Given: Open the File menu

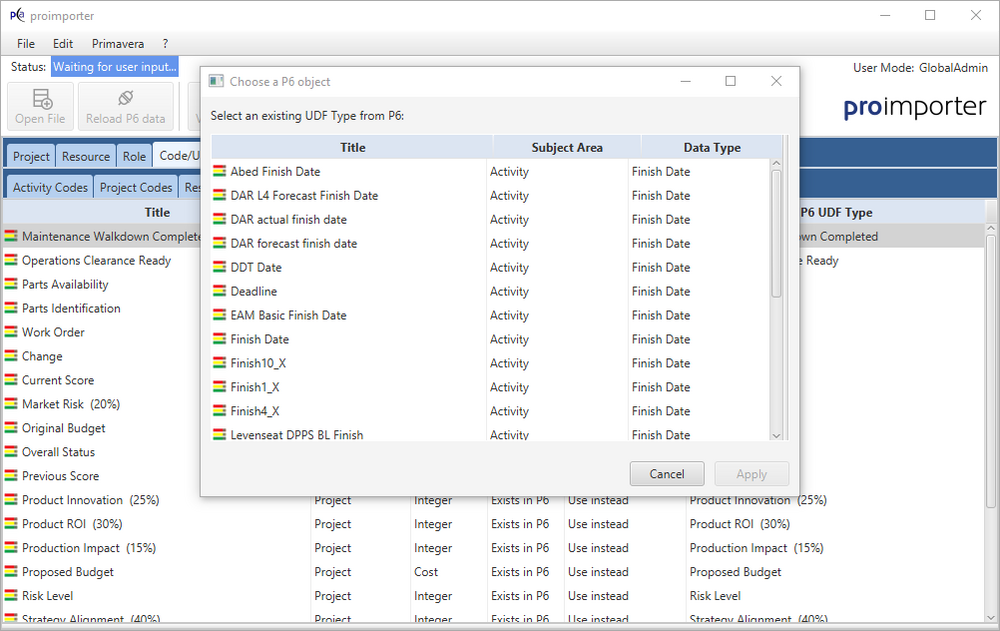Looking at the screenshot, I should [26, 44].
